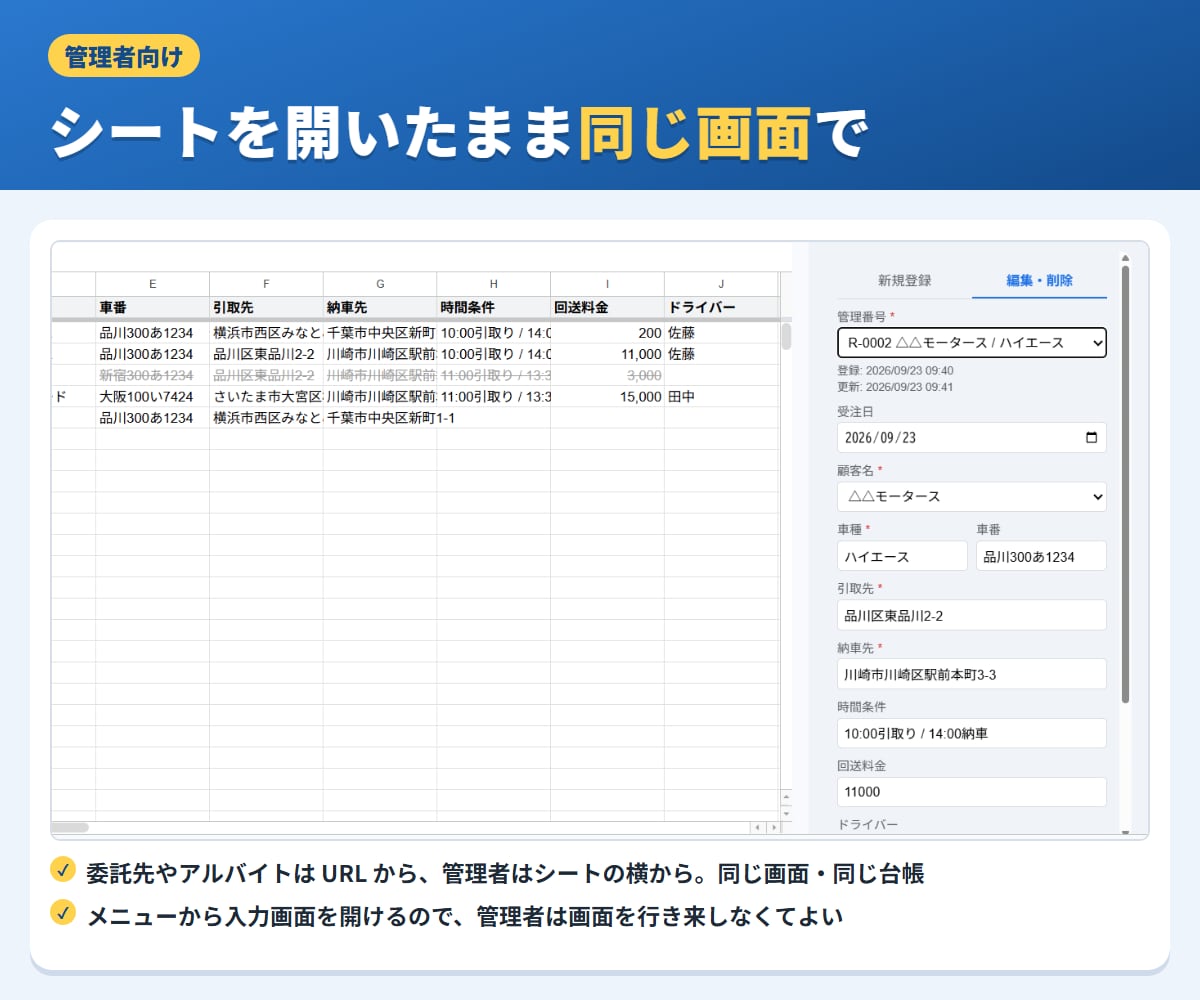Select column J header
1200x1000 pixels.
point(721,284)
